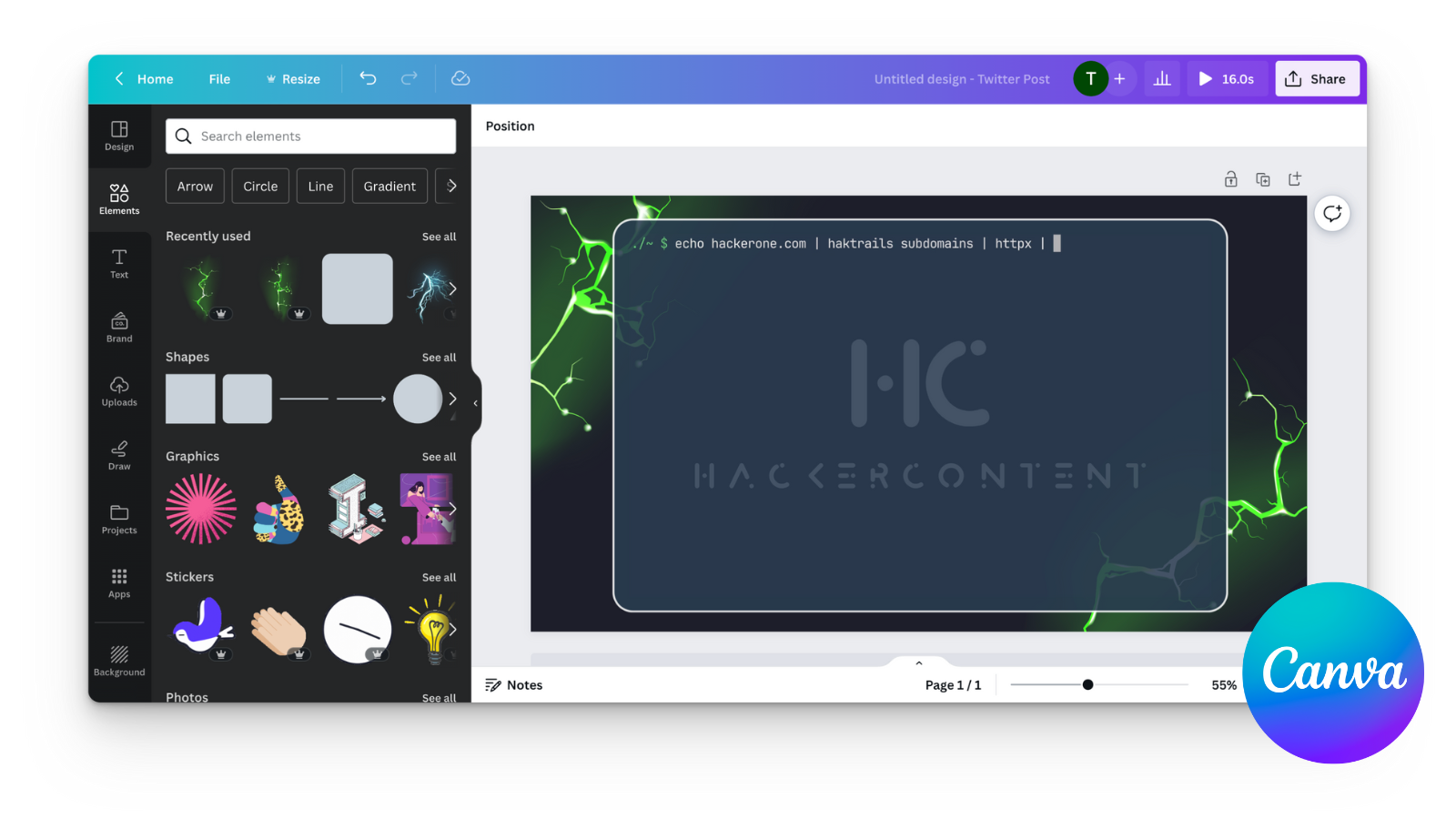Open the Apps grid panel
Viewport: 1456px width, 819px height.
[x=119, y=583]
